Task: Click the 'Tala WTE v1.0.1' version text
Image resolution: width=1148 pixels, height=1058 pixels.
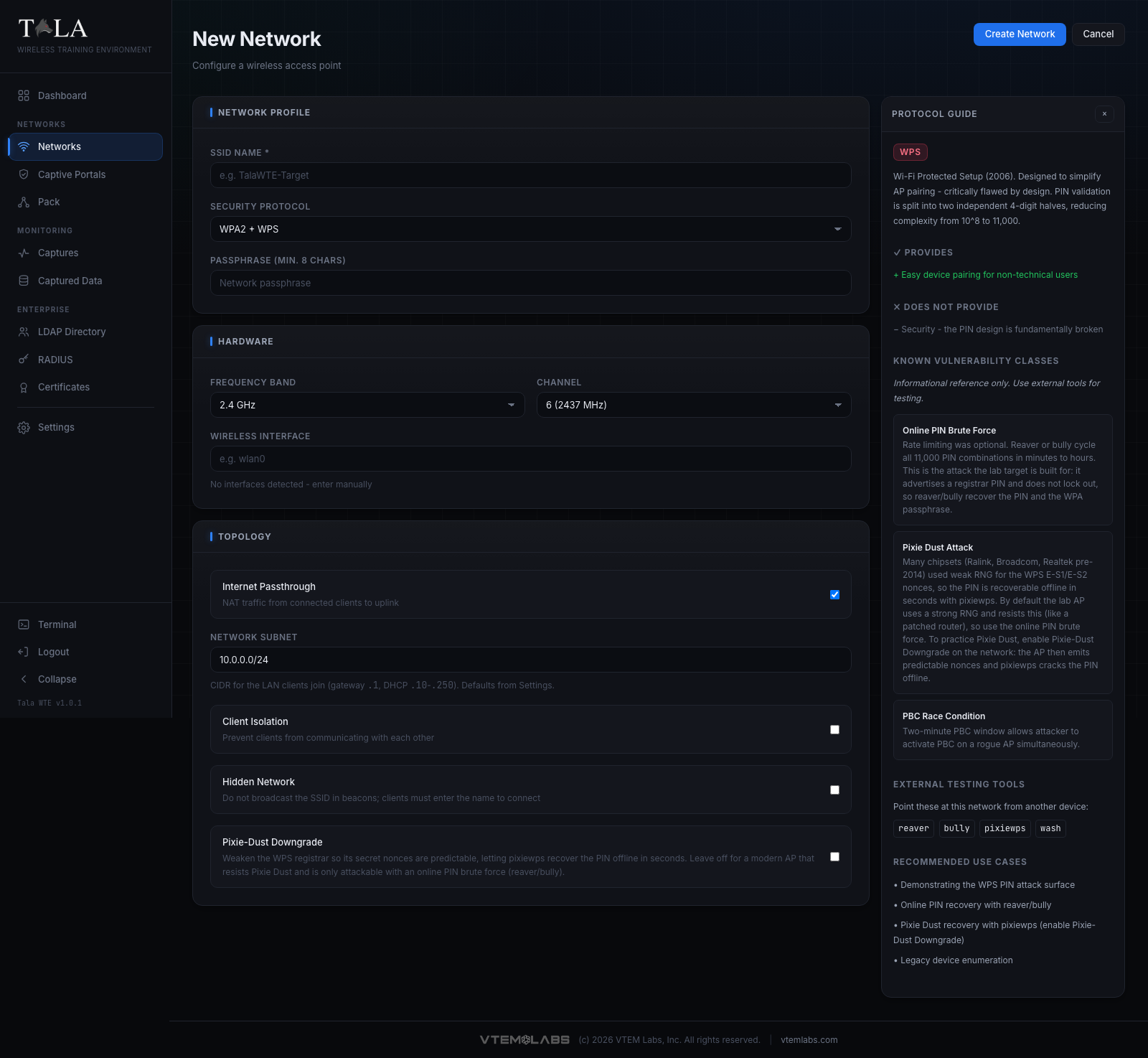Action: click(50, 703)
